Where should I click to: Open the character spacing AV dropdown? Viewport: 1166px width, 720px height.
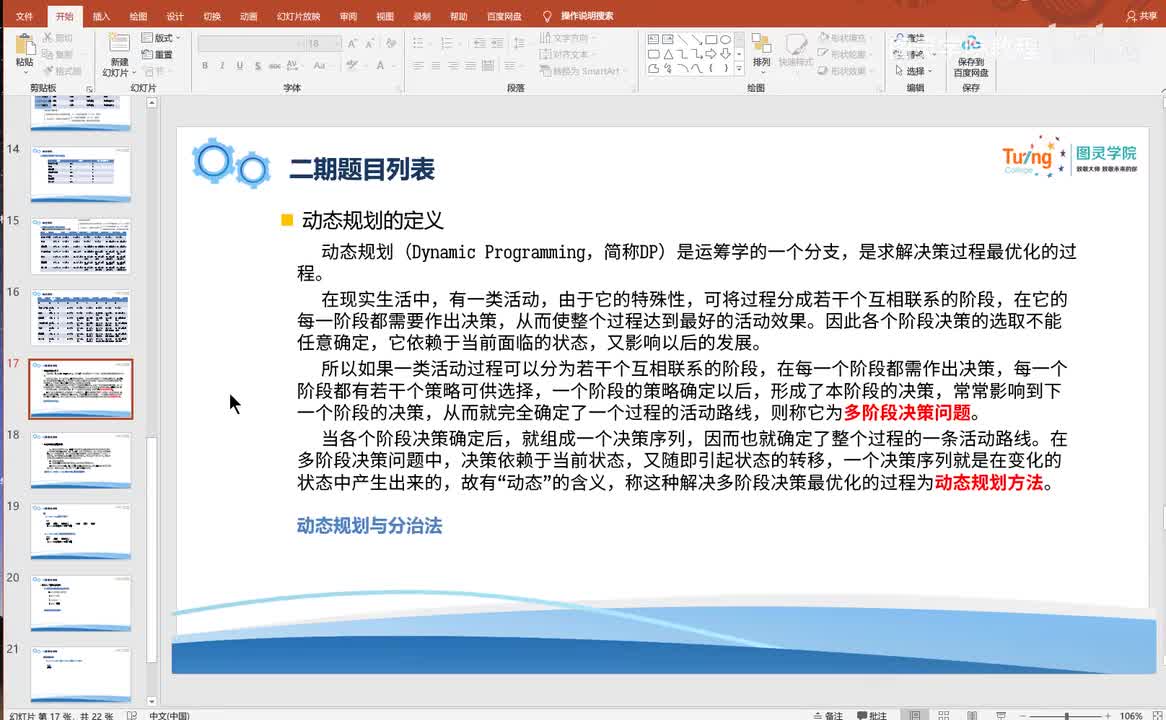point(294,65)
